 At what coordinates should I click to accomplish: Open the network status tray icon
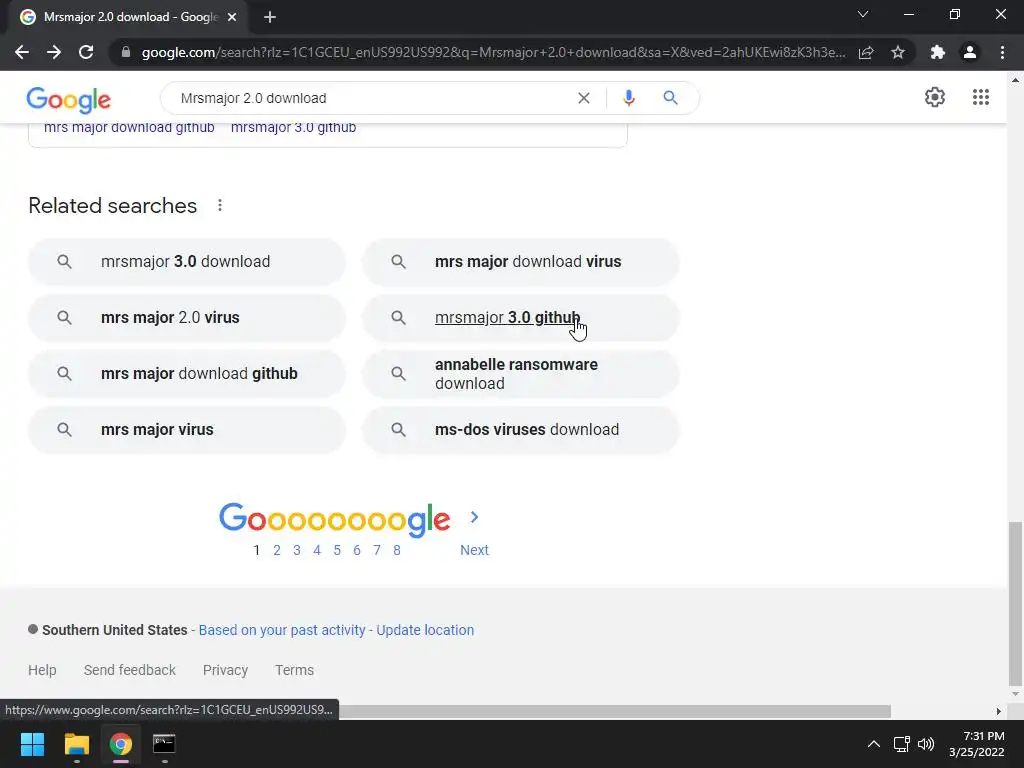[x=902, y=744]
